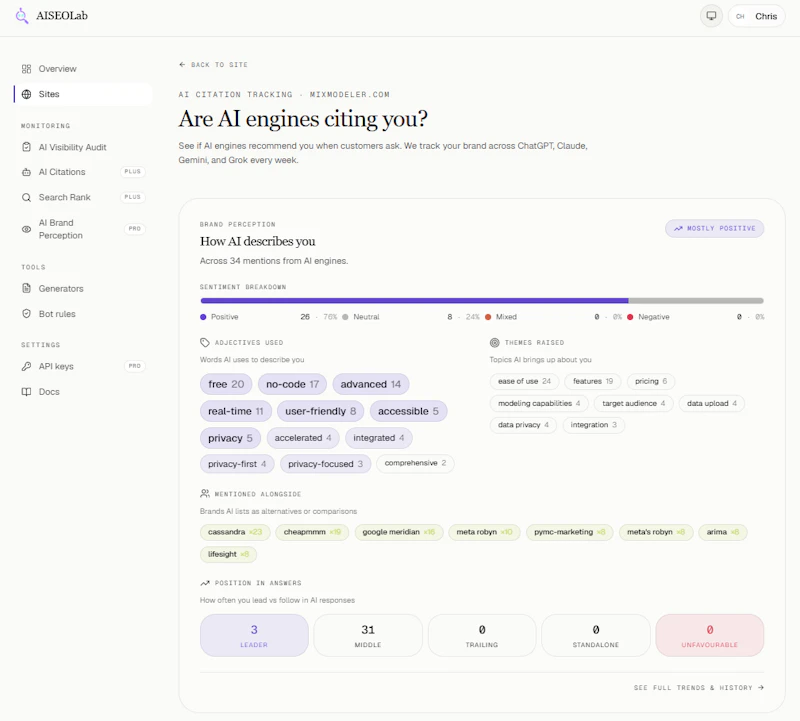The image size is (800, 721).
Task: Click the AISEOLab magnifier logo icon
Action: [x=21, y=16]
